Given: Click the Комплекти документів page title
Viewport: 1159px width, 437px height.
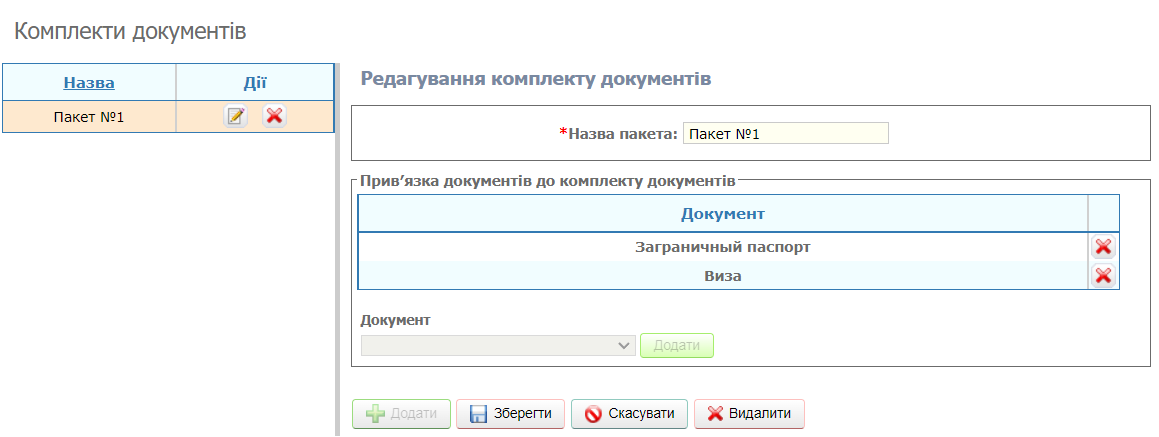Looking at the screenshot, I should coord(130,31).
